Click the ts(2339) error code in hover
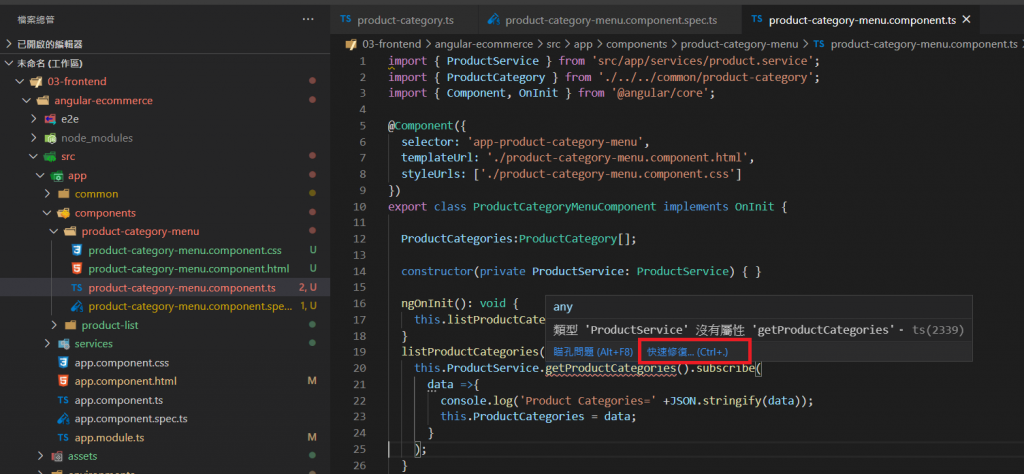This screenshot has width=1024, height=474. coord(937,330)
